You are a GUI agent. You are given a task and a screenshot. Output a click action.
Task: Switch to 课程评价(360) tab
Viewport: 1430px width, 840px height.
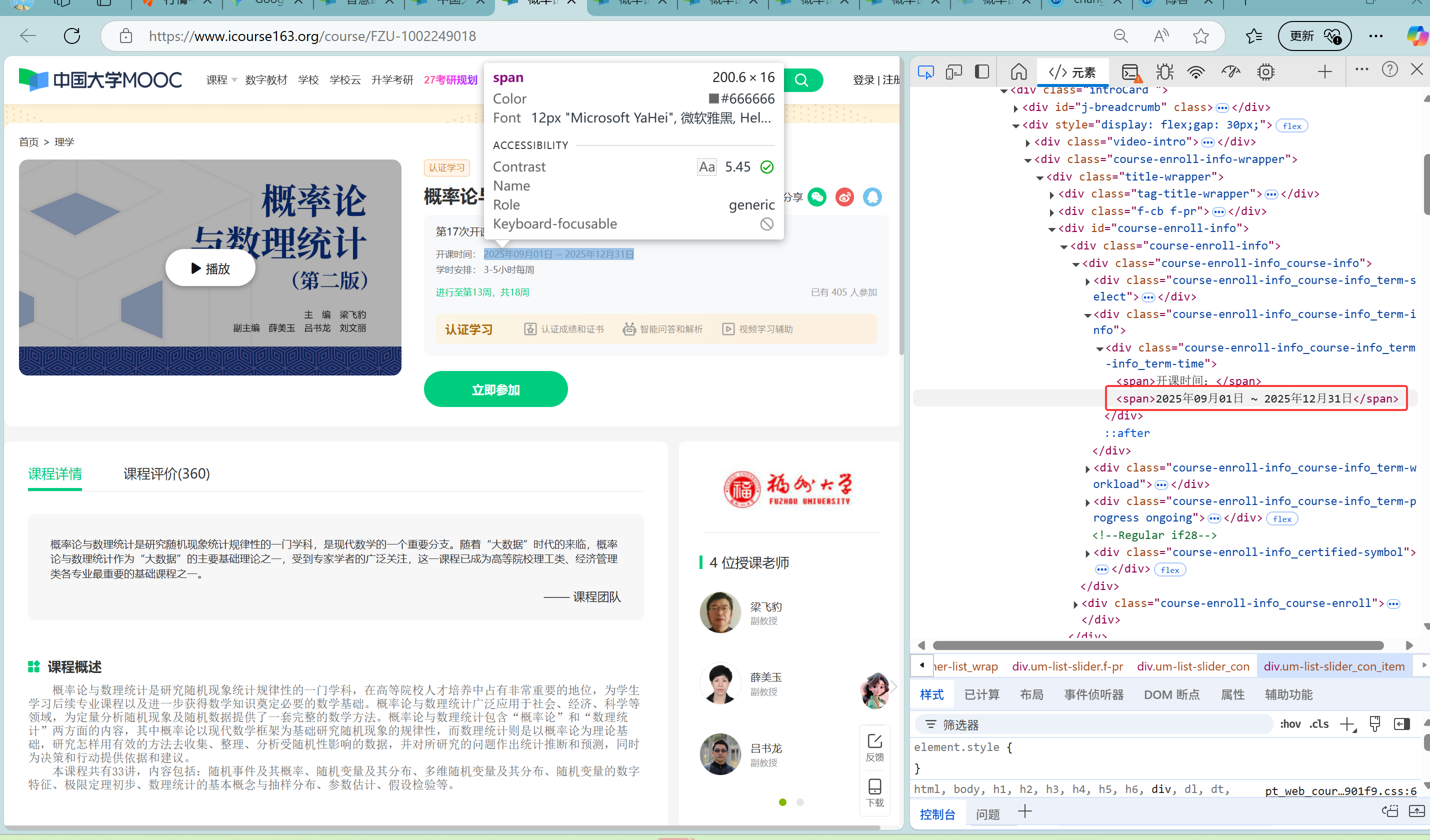point(166,473)
